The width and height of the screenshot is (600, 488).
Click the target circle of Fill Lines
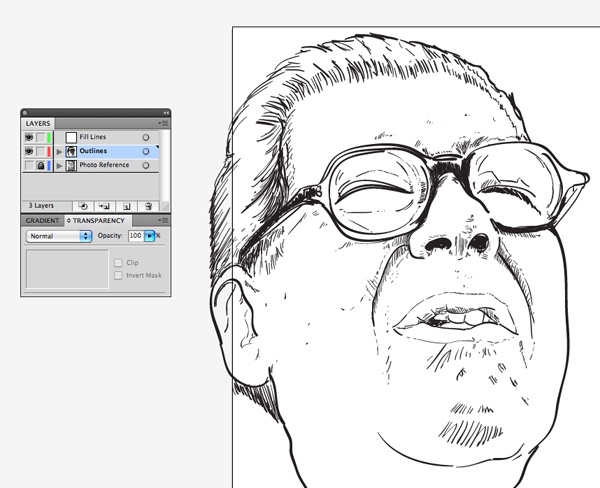coord(145,137)
